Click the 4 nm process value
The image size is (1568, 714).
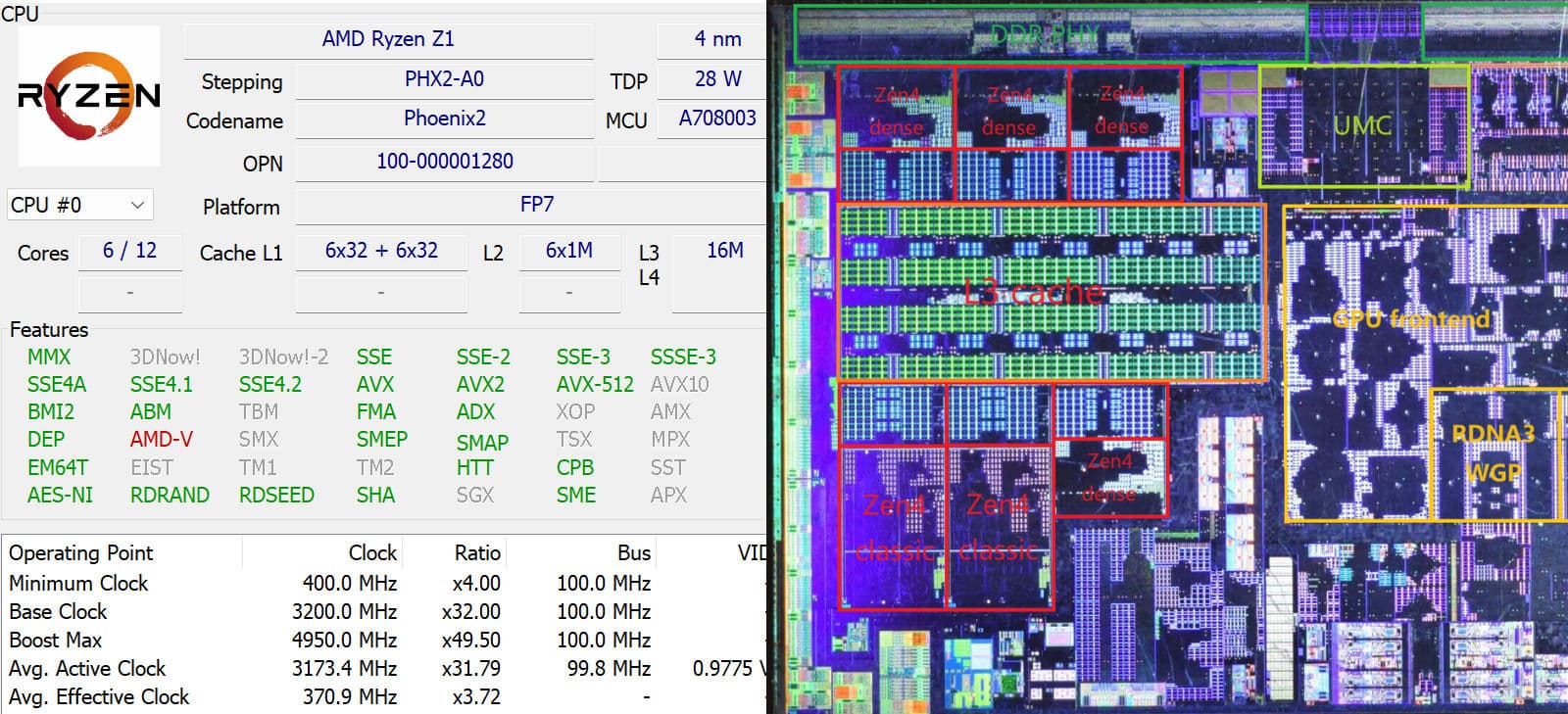pos(717,39)
